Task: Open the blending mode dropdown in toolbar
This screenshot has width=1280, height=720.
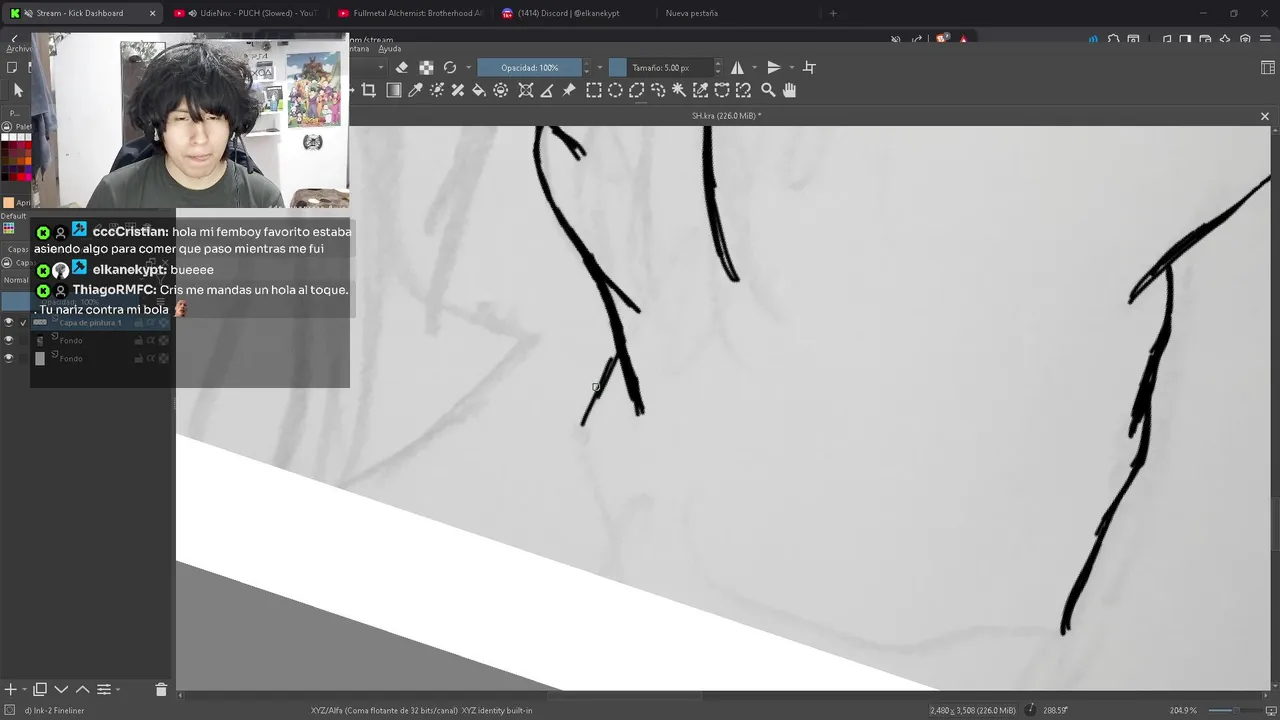Action: (380, 67)
